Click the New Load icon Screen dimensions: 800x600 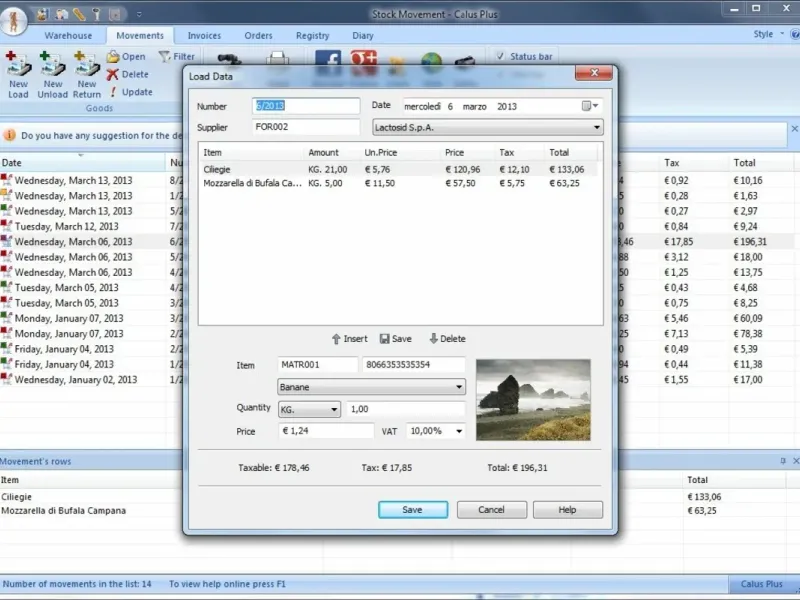tap(18, 66)
